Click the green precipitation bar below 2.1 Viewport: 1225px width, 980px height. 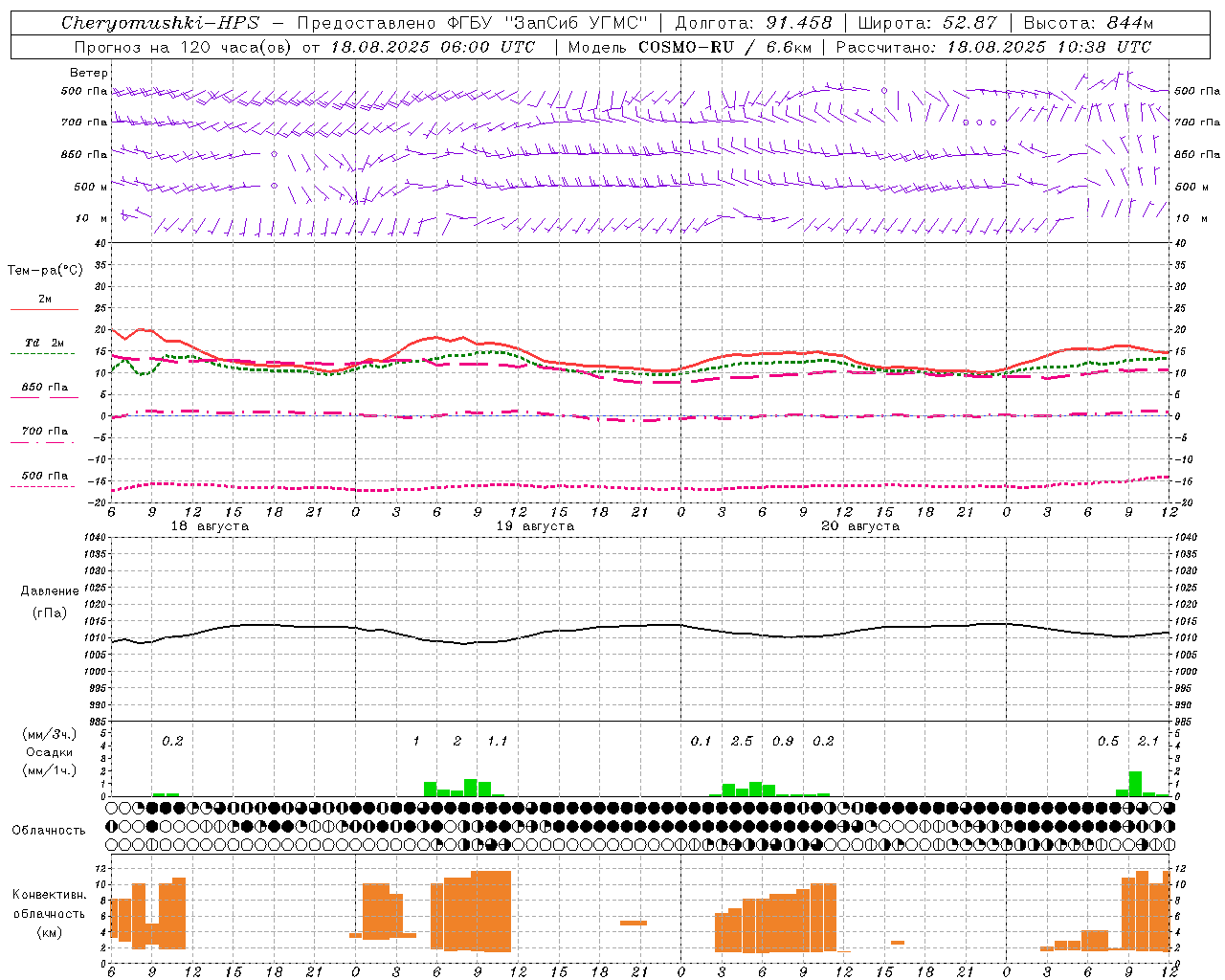pos(1135,784)
